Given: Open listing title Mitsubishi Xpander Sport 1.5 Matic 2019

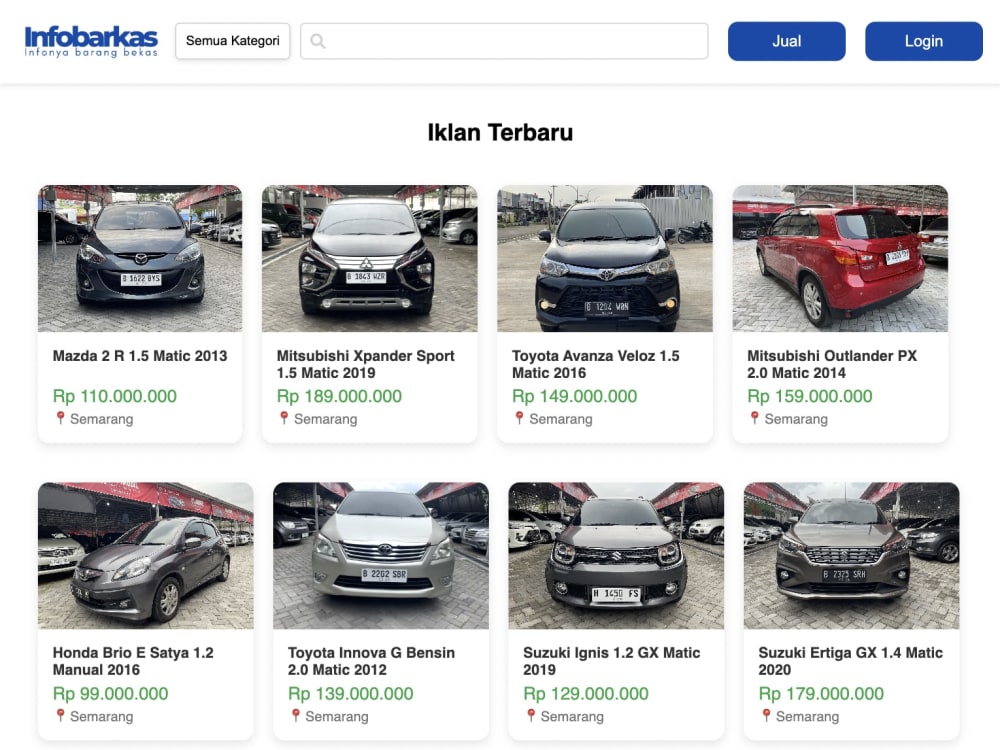Looking at the screenshot, I should click(x=365, y=364).
